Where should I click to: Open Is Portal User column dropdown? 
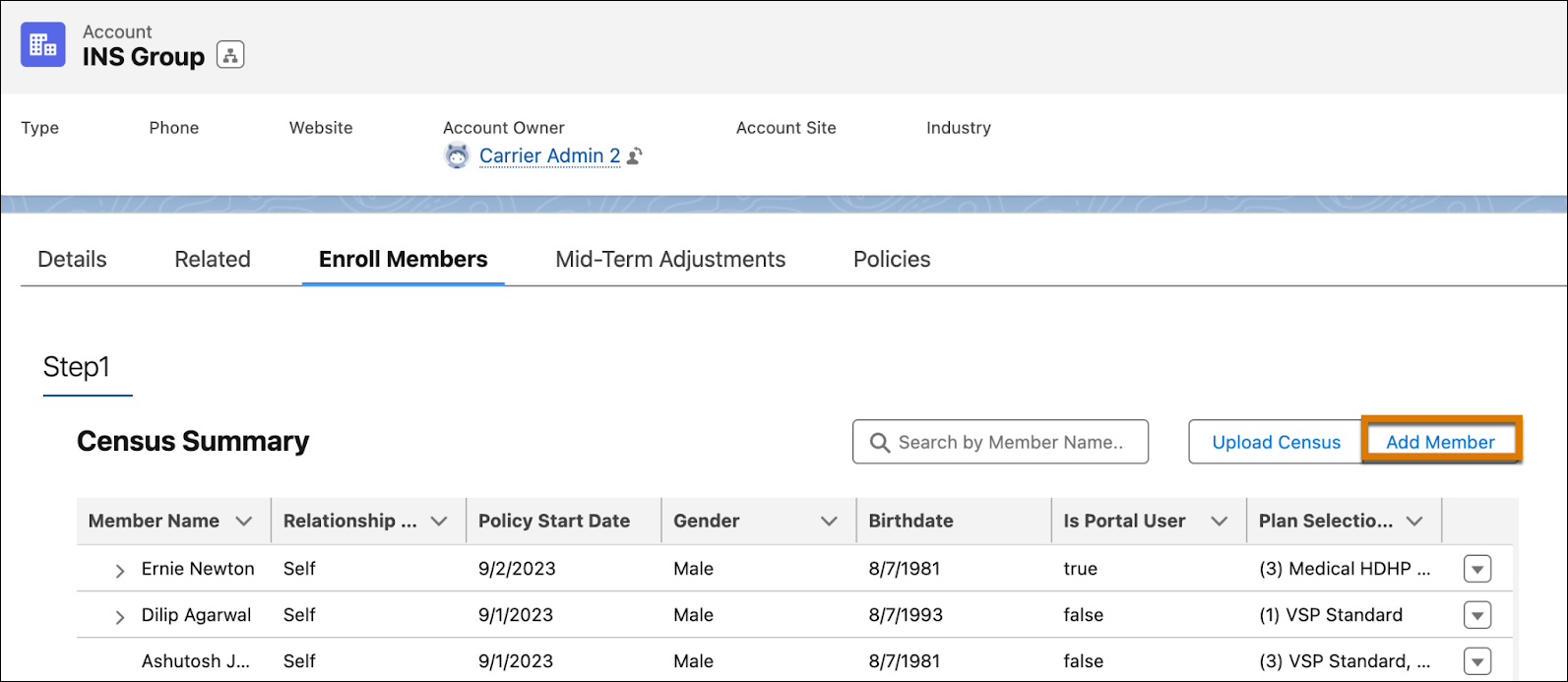(x=1219, y=522)
